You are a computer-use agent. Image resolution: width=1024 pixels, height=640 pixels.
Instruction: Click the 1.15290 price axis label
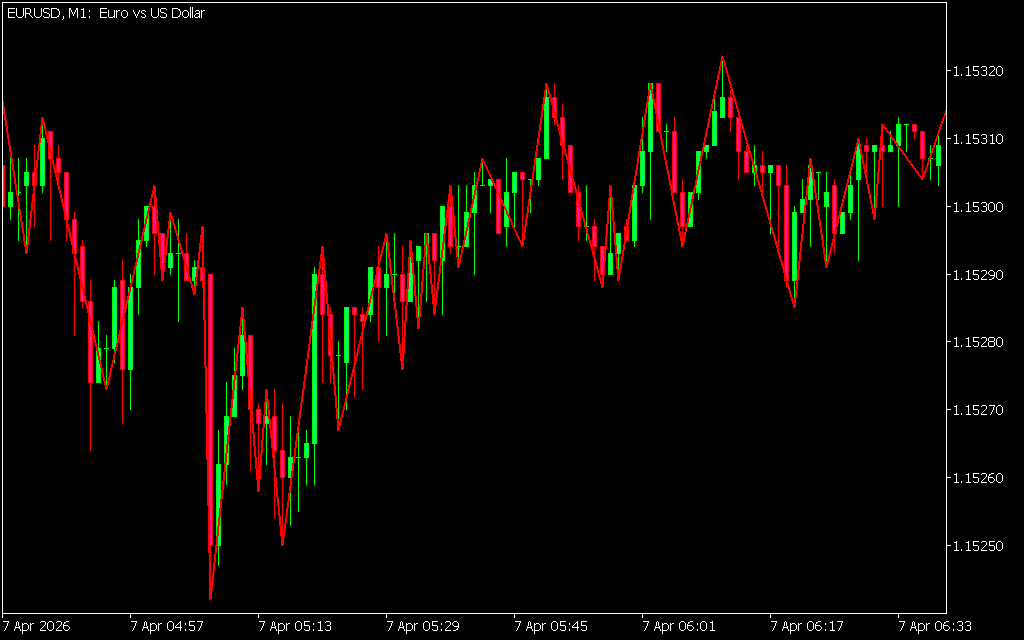[979, 274]
